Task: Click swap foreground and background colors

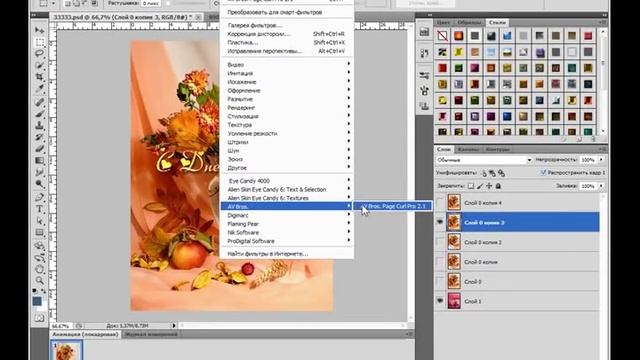Action: (44, 291)
